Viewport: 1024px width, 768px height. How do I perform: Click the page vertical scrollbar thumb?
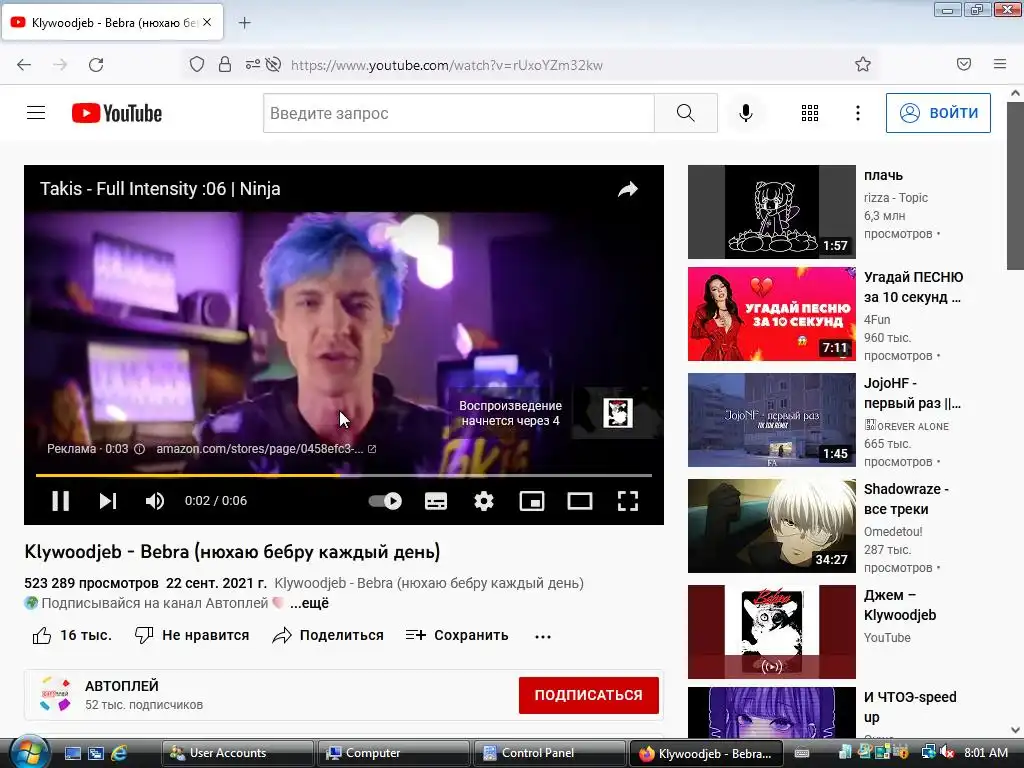click(1015, 185)
